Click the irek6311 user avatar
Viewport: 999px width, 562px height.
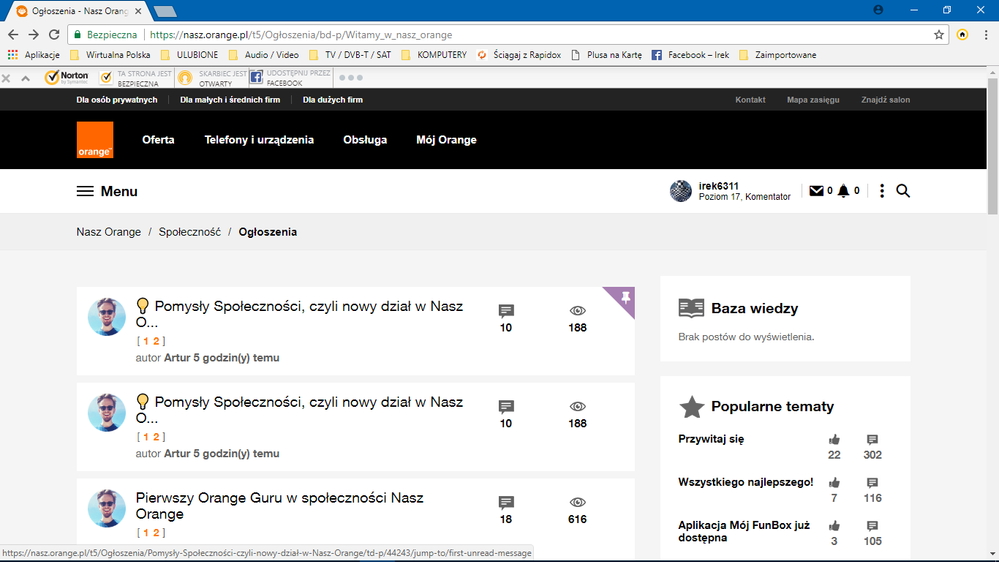[x=681, y=191]
